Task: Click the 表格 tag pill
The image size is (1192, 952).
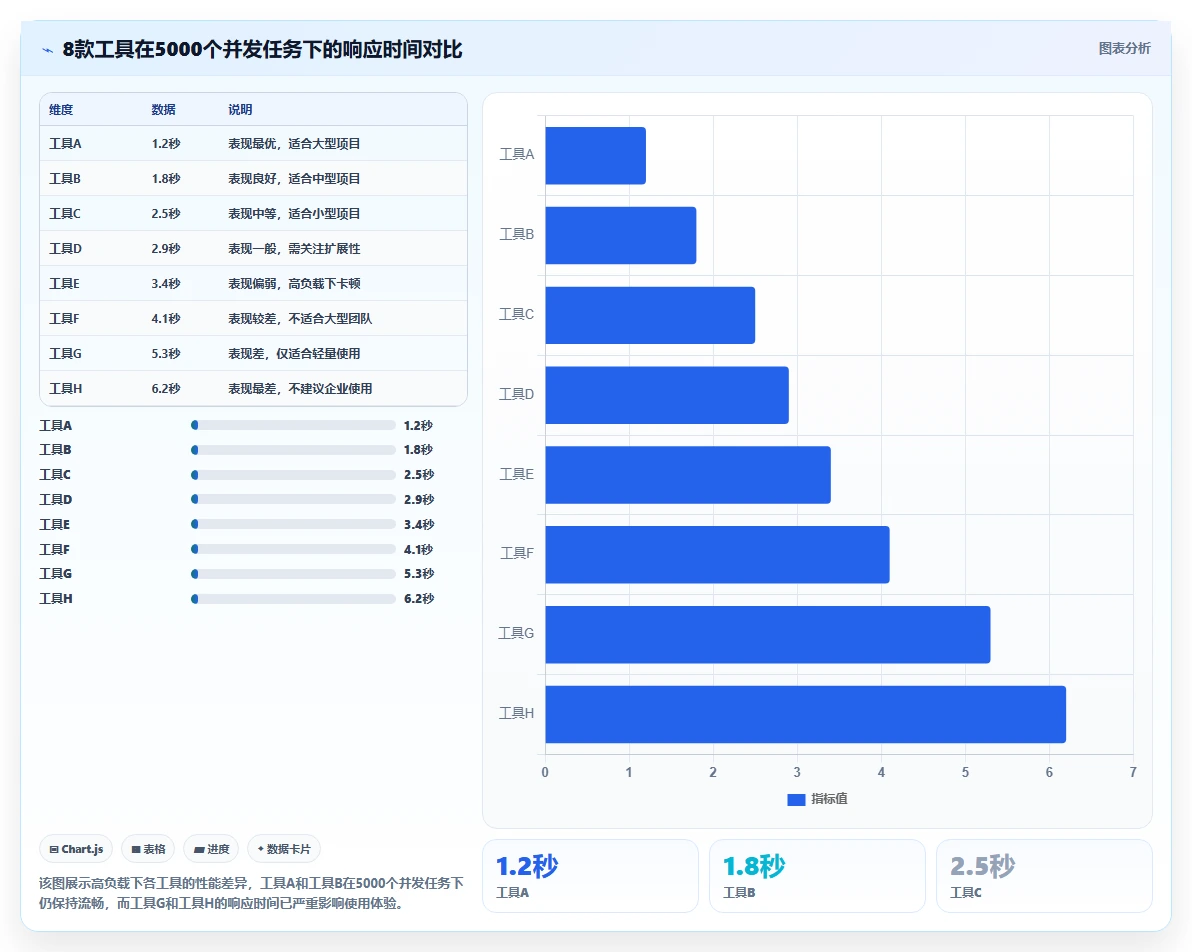Action: (148, 849)
